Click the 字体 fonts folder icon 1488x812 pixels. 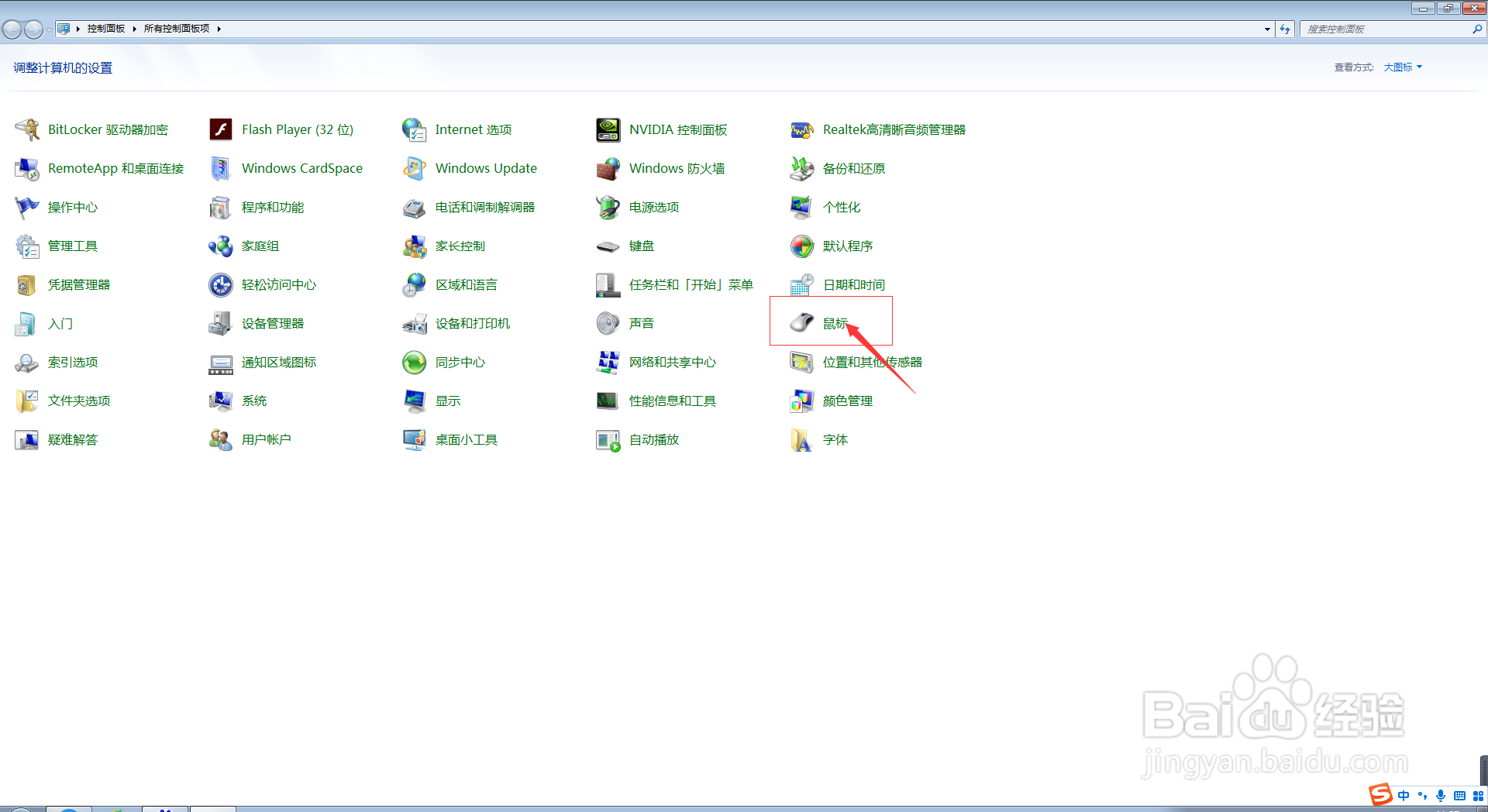pos(802,439)
